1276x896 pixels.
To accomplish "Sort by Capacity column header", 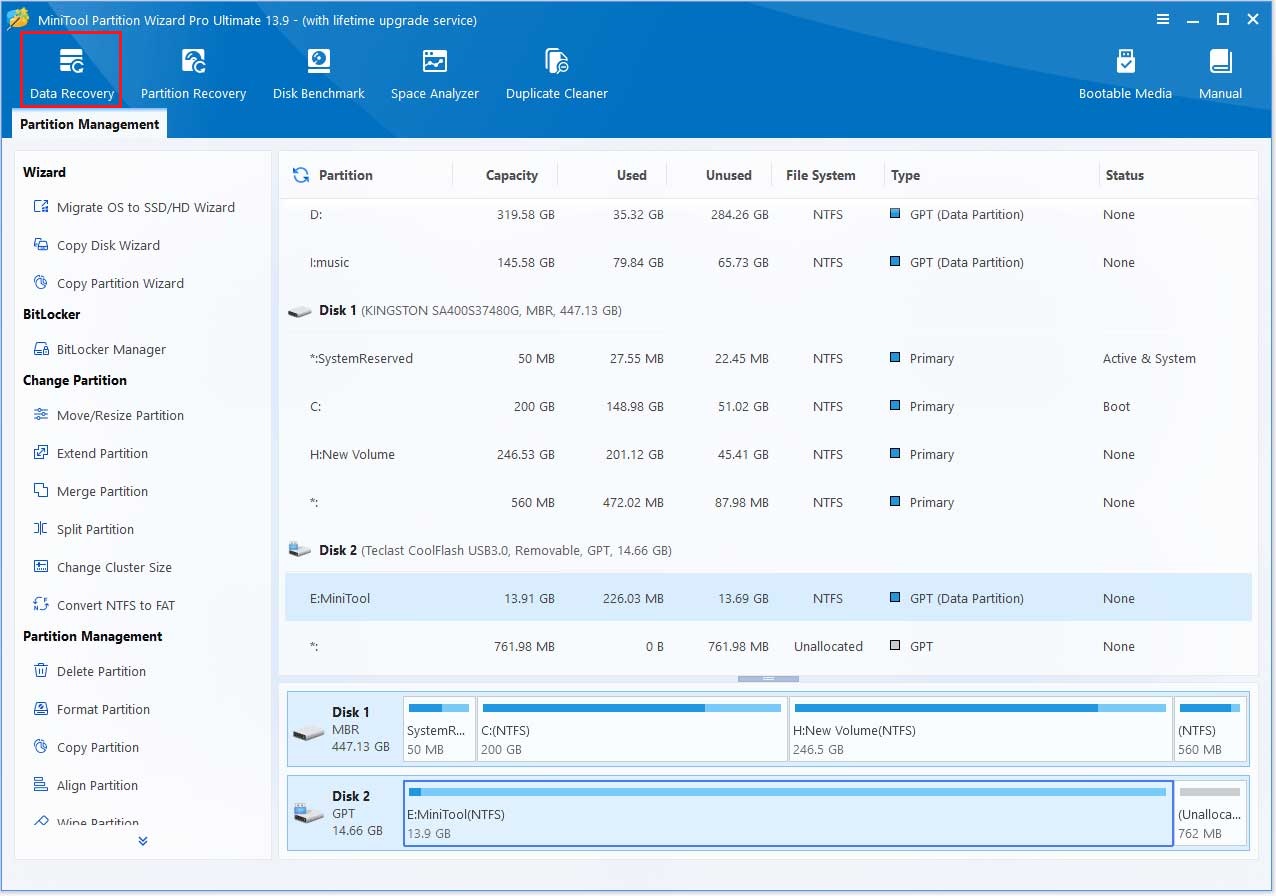I will pyautogui.click(x=511, y=175).
